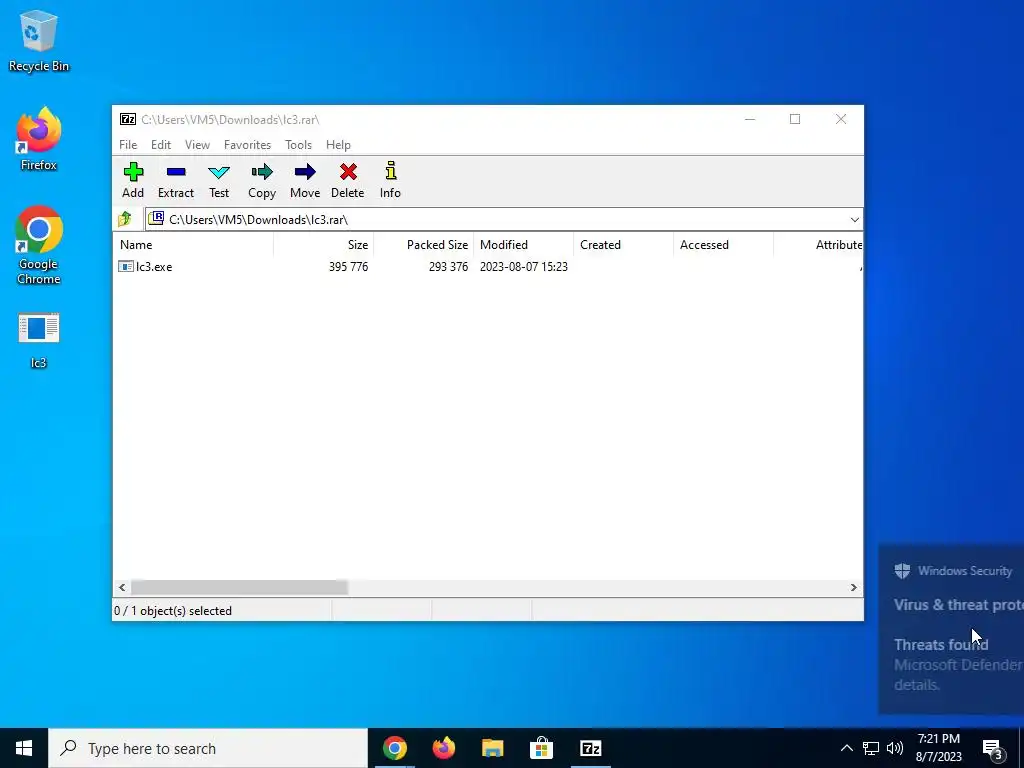Screen dimensions: 1024x768
Task: Select the lc3.exe file name
Action: (x=154, y=266)
